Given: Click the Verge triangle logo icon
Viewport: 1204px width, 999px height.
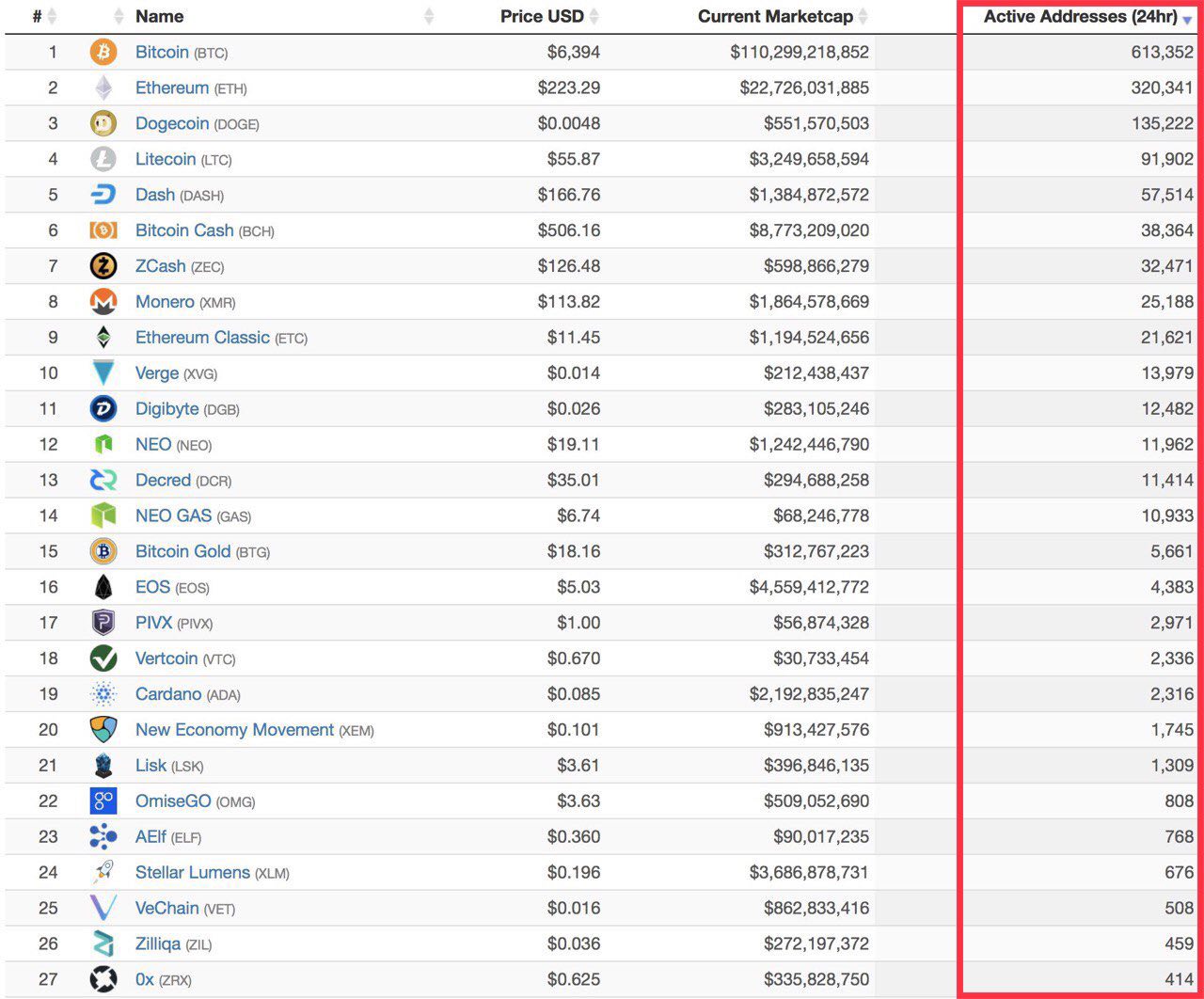Looking at the screenshot, I should (103, 373).
